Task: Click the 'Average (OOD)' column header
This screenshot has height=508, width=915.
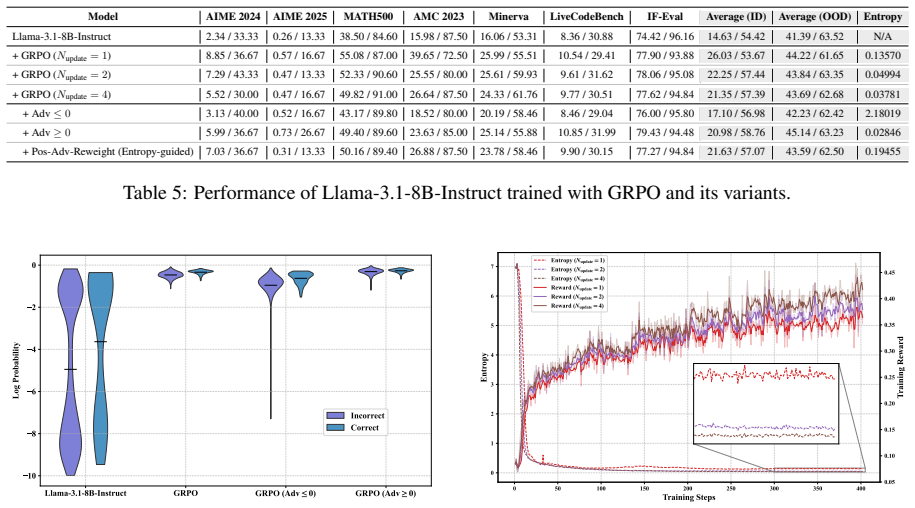Action: tap(815, 17)
